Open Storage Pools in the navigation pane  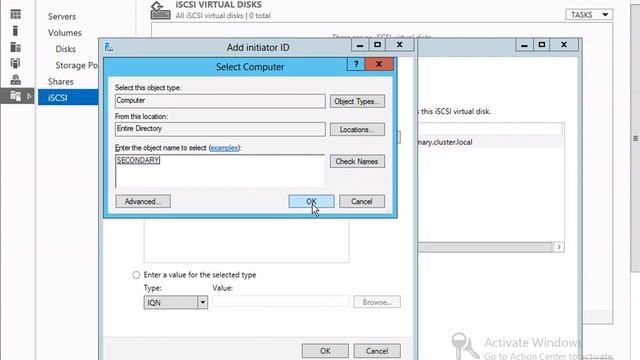[77, 65]
